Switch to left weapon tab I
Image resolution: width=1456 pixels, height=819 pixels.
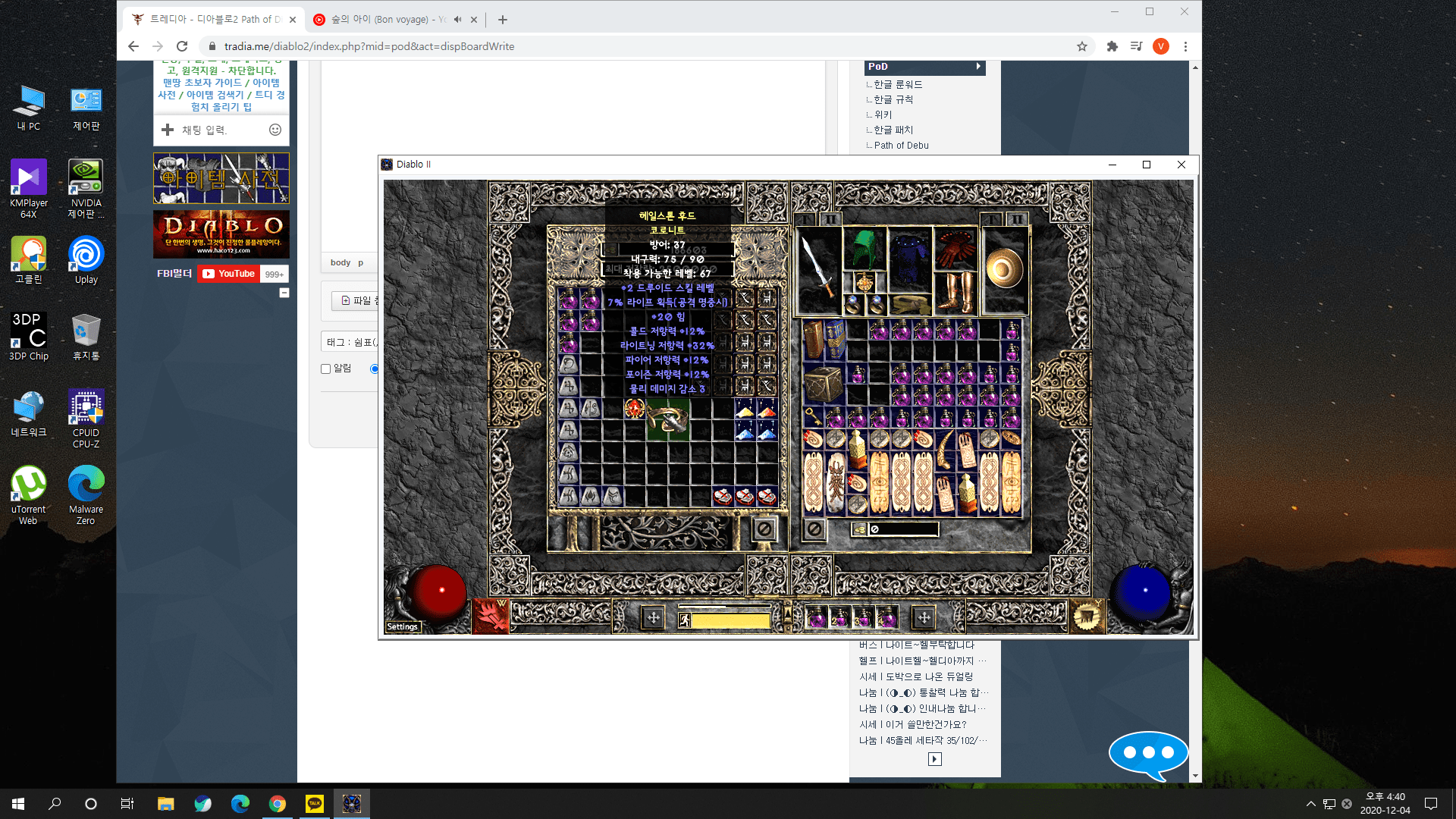(x=805, y=219)
